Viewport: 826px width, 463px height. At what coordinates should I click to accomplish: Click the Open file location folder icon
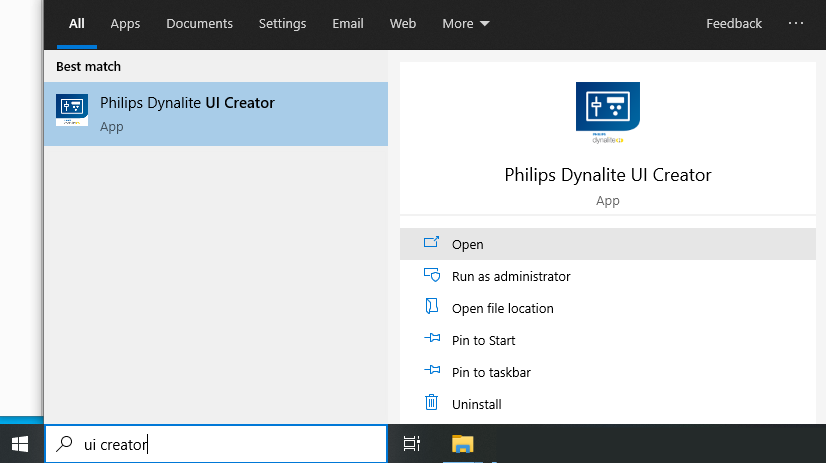click(x=431, y=306)
